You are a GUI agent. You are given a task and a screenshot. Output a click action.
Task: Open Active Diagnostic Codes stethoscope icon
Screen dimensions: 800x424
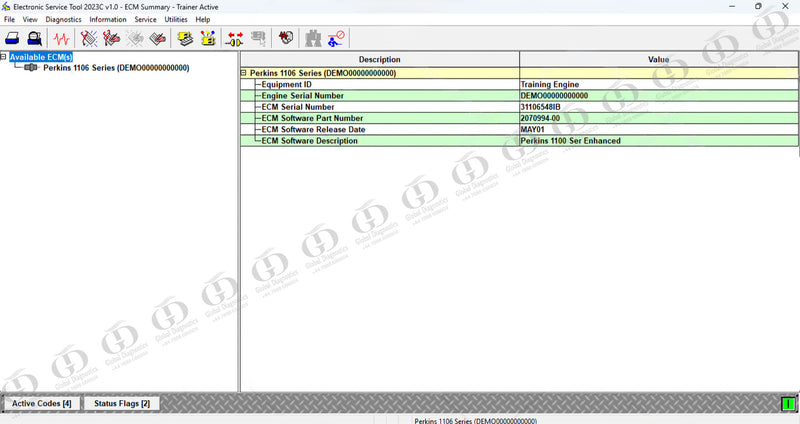[89, 38]
